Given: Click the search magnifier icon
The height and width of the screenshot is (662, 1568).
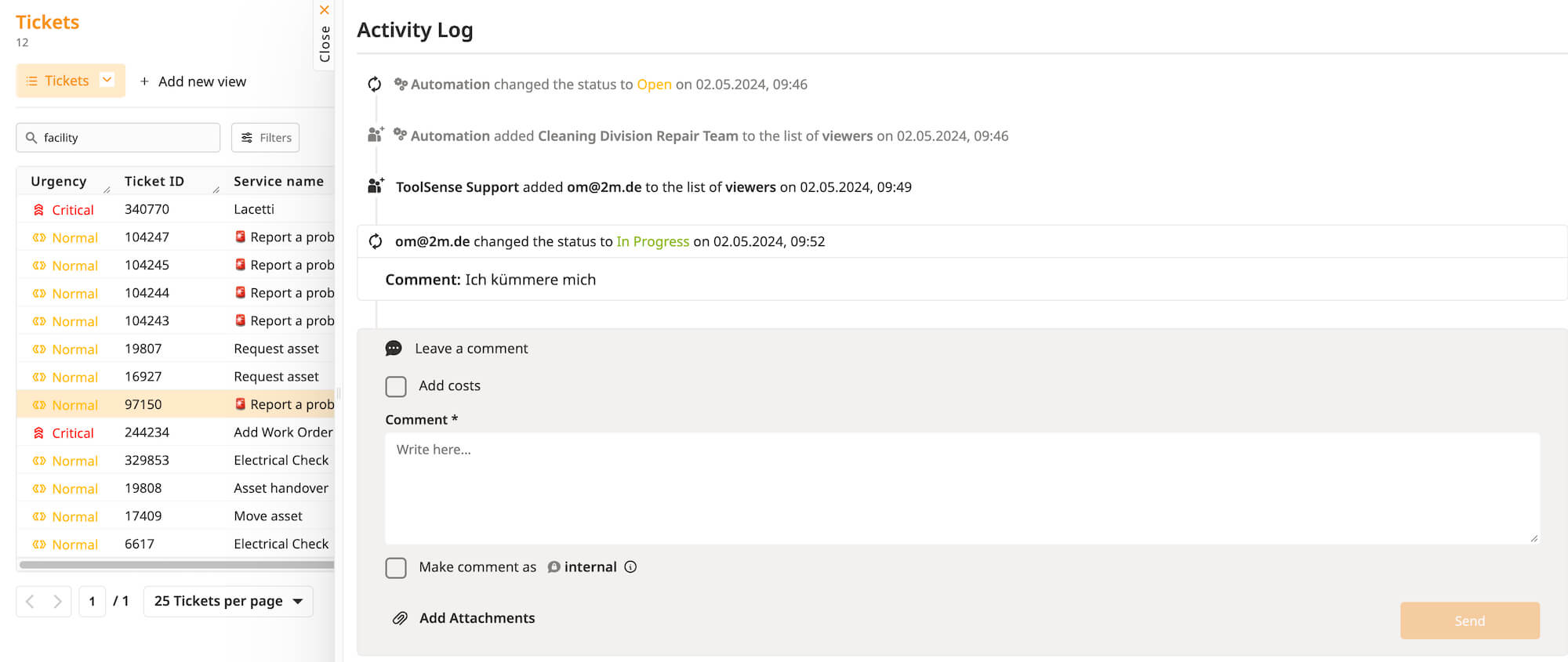Looking at the screenshot, I should (x=31, y=138).
